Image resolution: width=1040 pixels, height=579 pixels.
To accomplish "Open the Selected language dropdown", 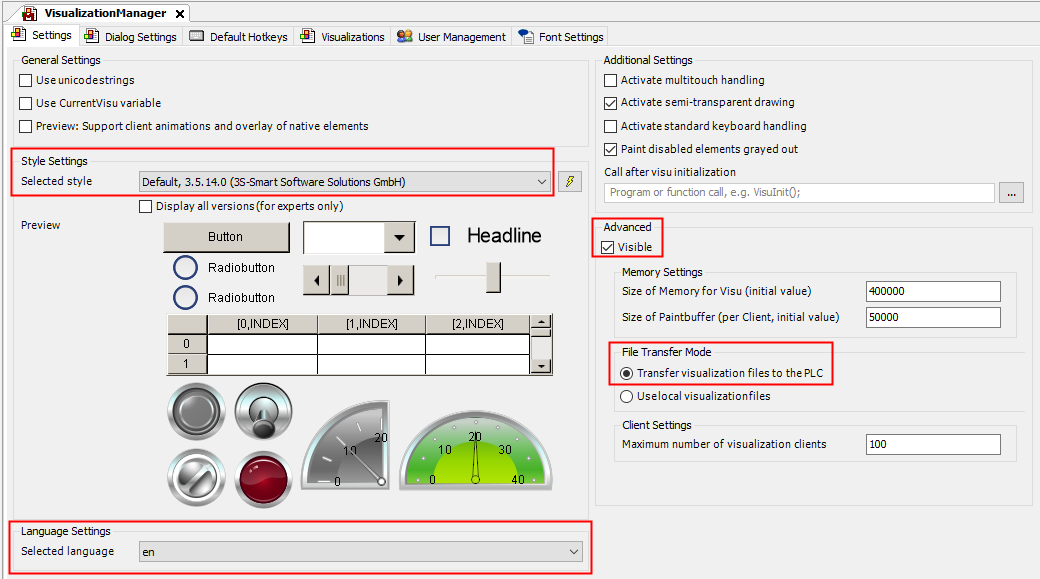I will click(x=574, y=551).
